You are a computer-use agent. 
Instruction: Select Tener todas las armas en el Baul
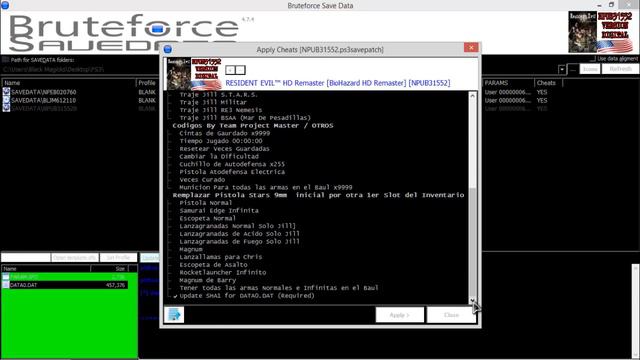pyautogui.click(x=279, y=288)
